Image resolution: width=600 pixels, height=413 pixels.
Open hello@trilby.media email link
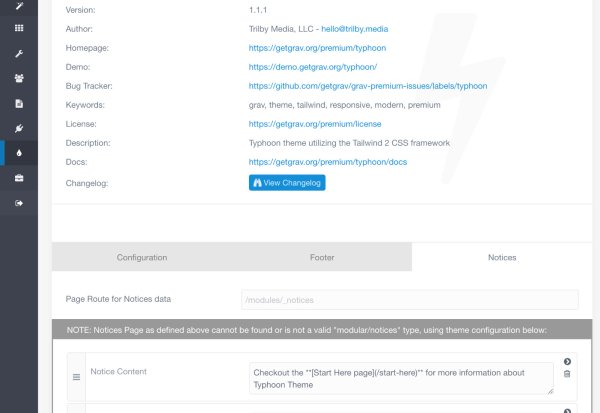(355, 29)
